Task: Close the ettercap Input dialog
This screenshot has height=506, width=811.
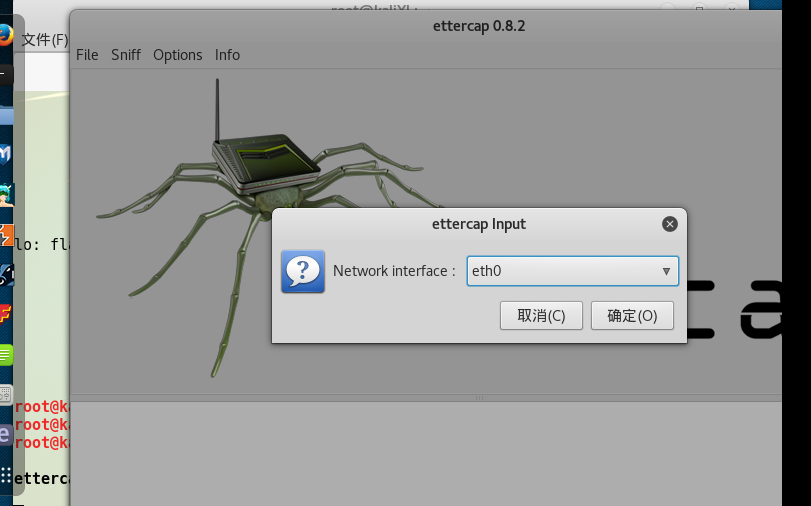Action: pyautogui.click(x=670, y=224)
